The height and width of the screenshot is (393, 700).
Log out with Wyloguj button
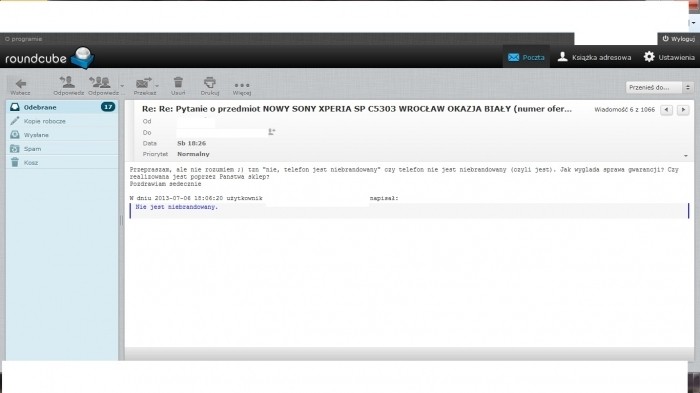pos(678,39)
